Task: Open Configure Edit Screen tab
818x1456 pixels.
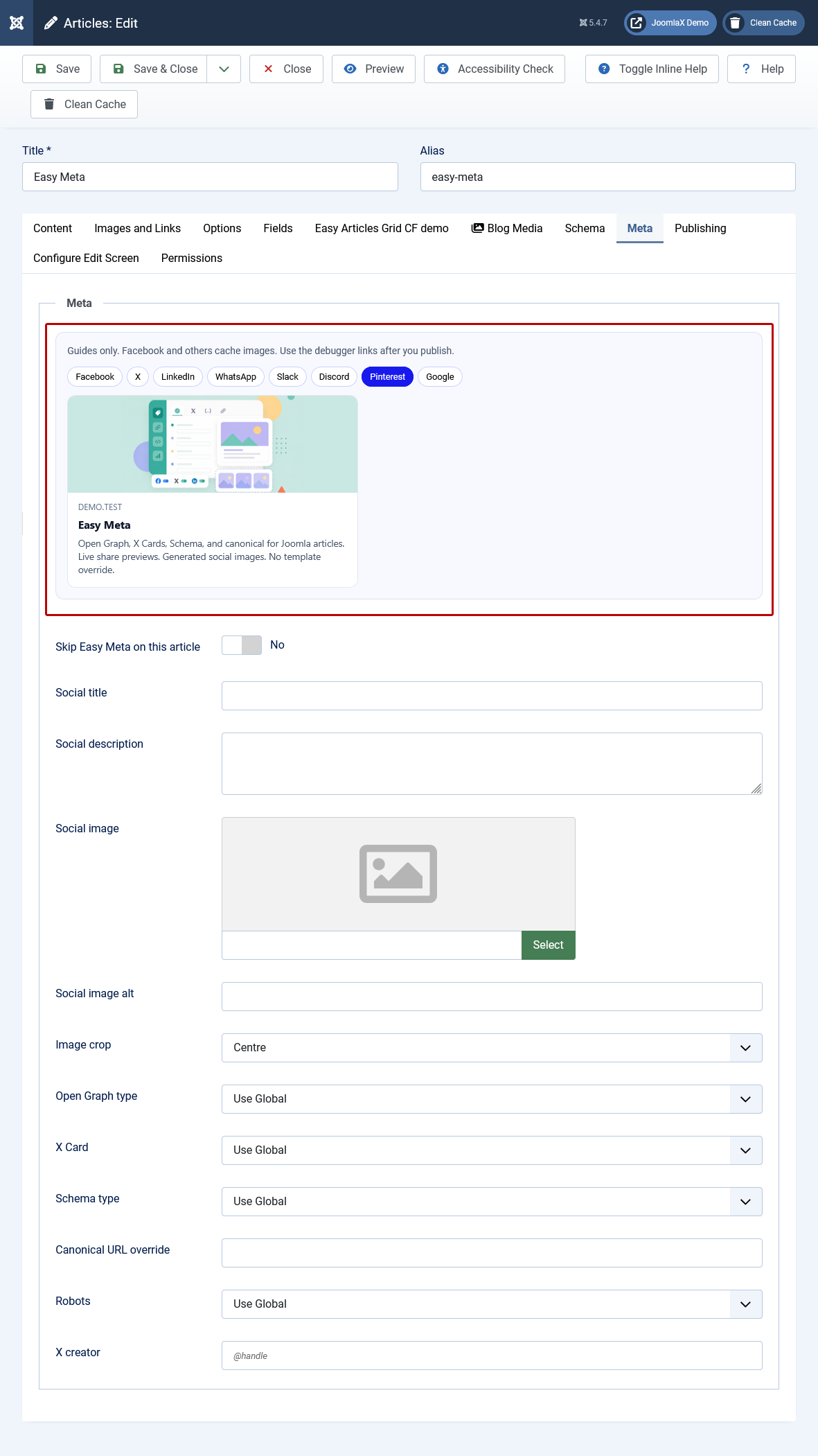Action: [86, 258]
